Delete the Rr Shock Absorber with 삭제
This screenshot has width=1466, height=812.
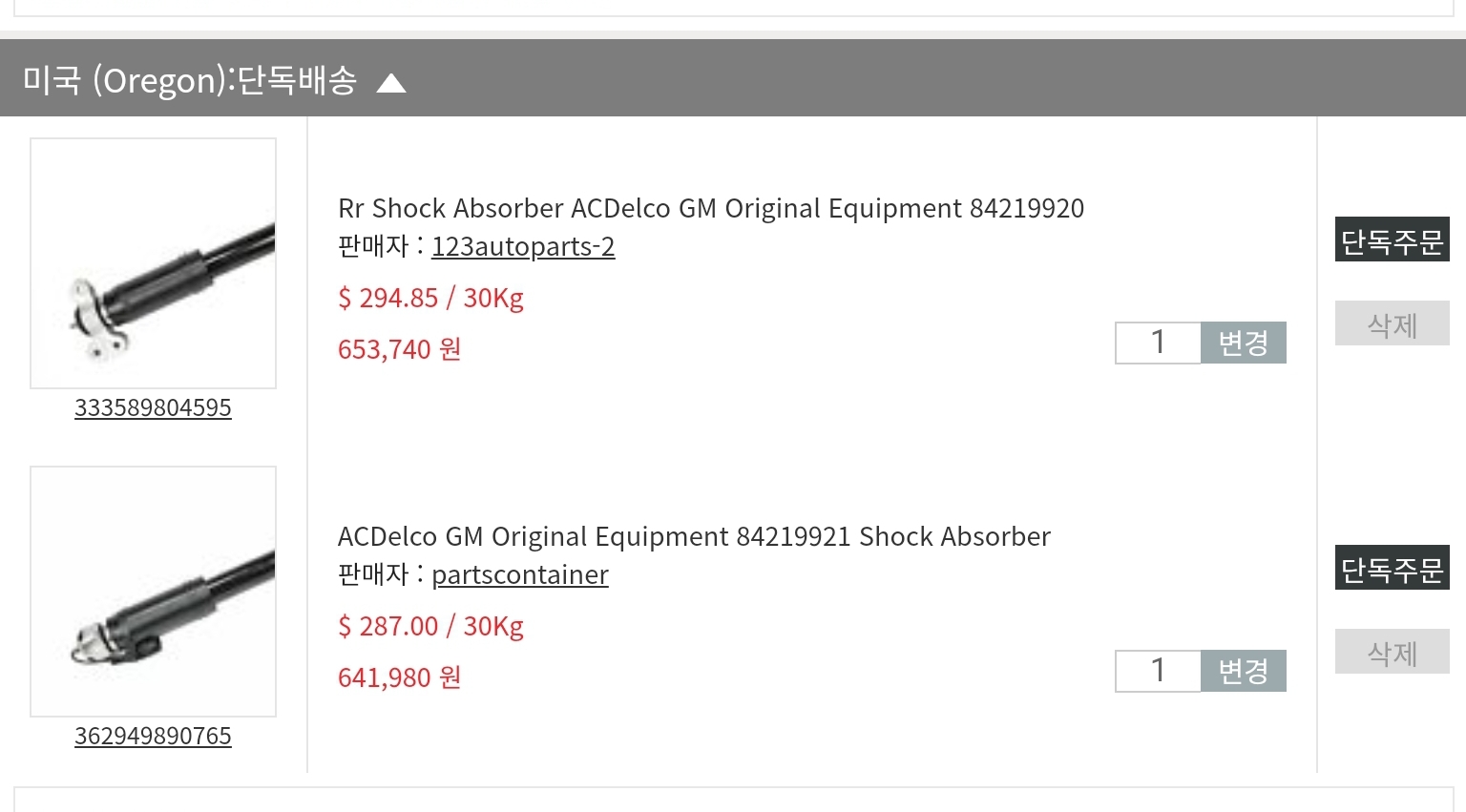click(1392, 323)
